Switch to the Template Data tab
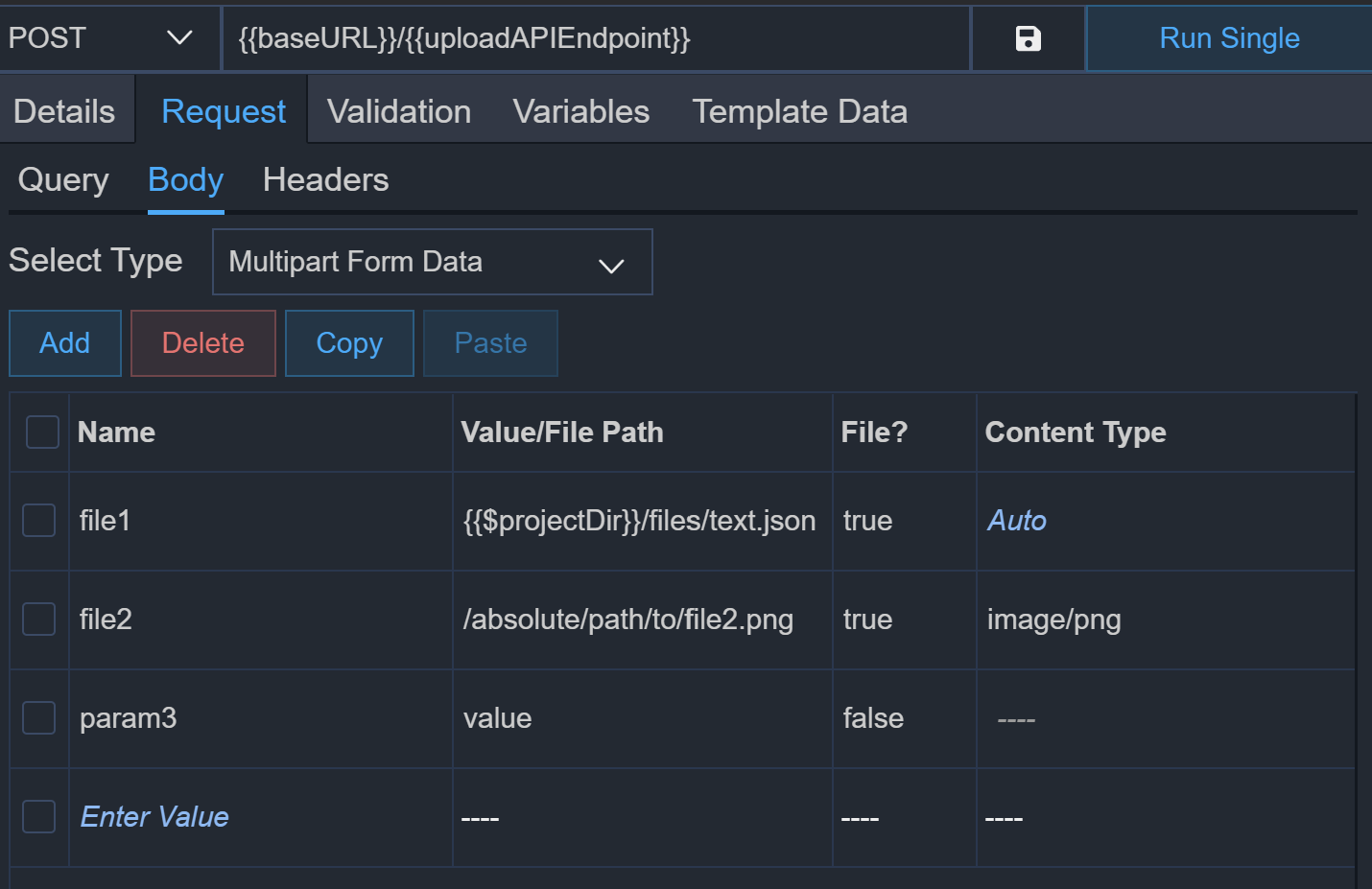This screenshot has width=1372, height=889. tap(799, 110)
